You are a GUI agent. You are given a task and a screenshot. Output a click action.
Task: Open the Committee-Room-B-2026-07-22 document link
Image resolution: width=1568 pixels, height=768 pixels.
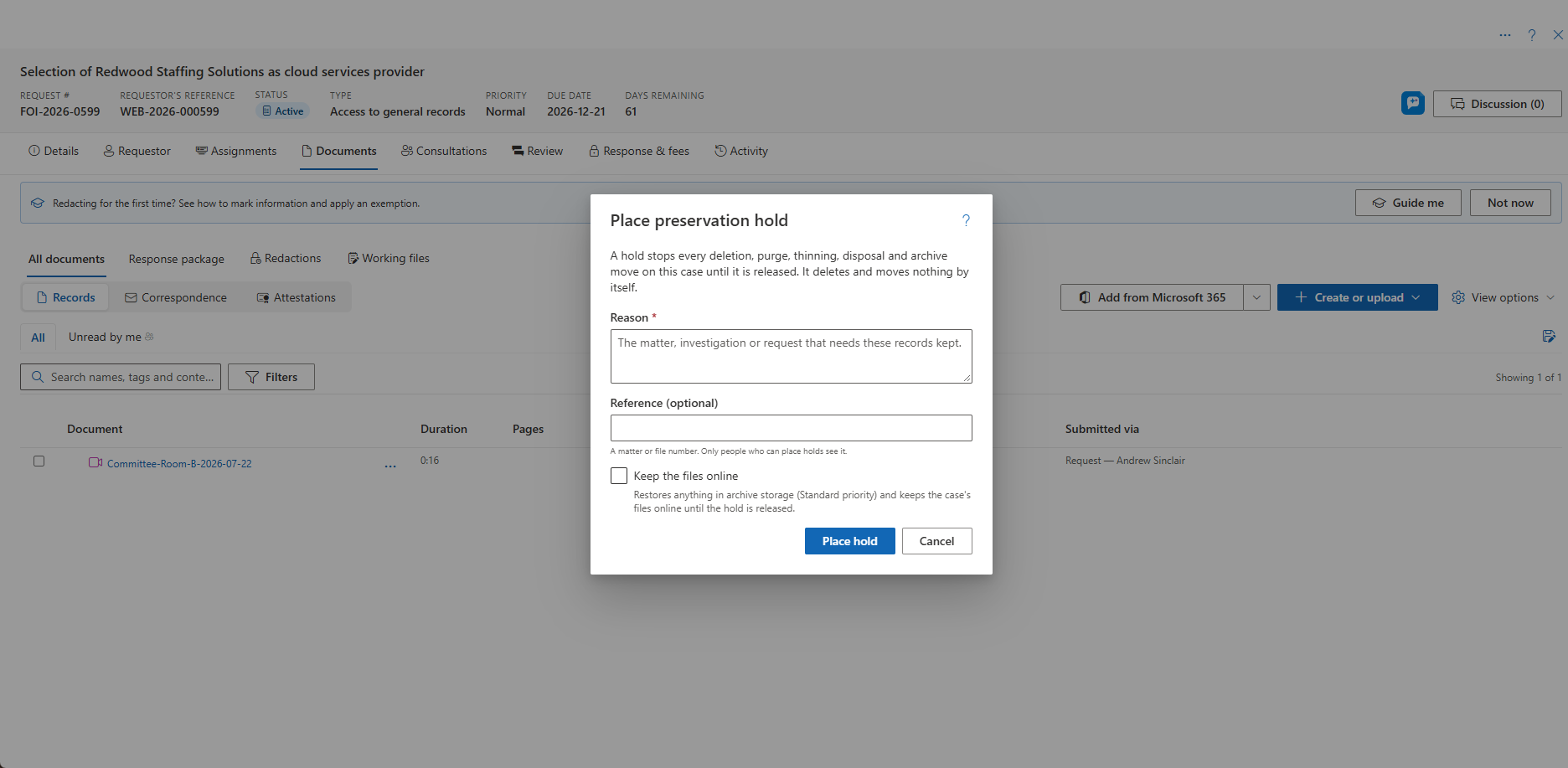click(x=179, y=464)
